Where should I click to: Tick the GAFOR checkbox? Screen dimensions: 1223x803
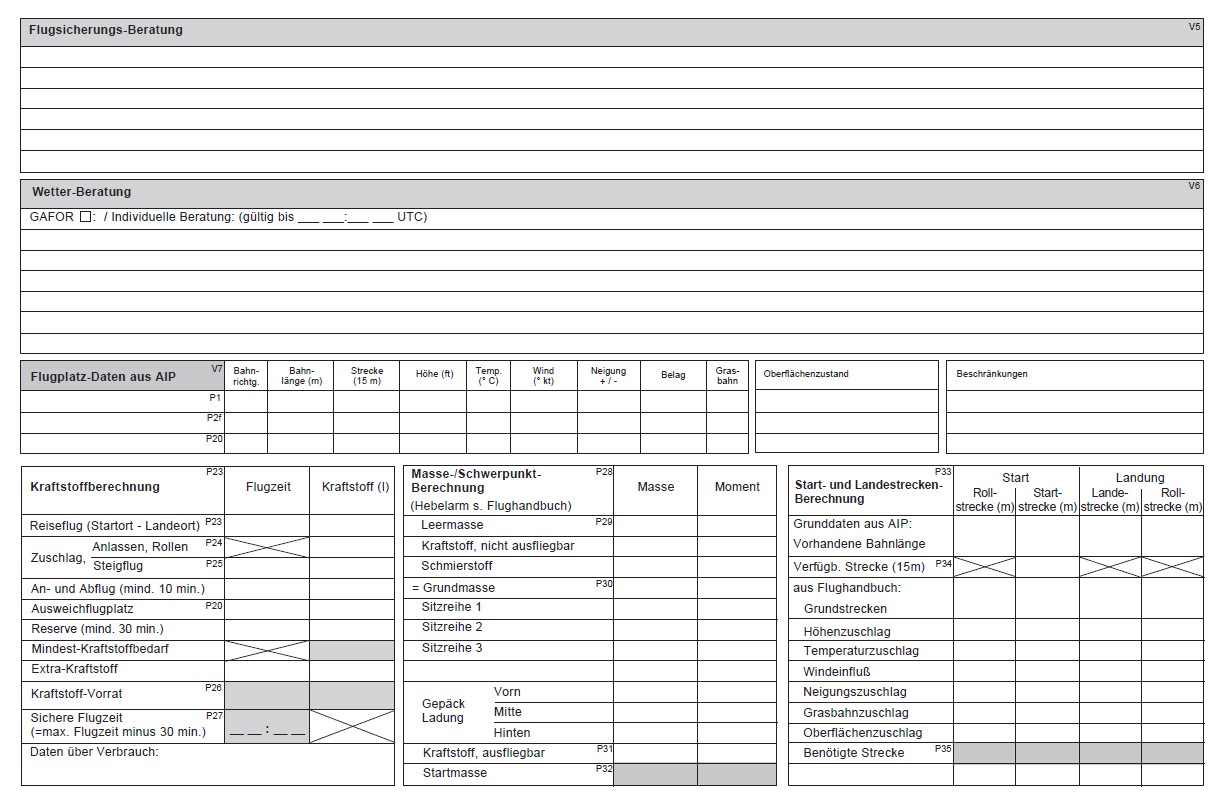click(85, 217)
